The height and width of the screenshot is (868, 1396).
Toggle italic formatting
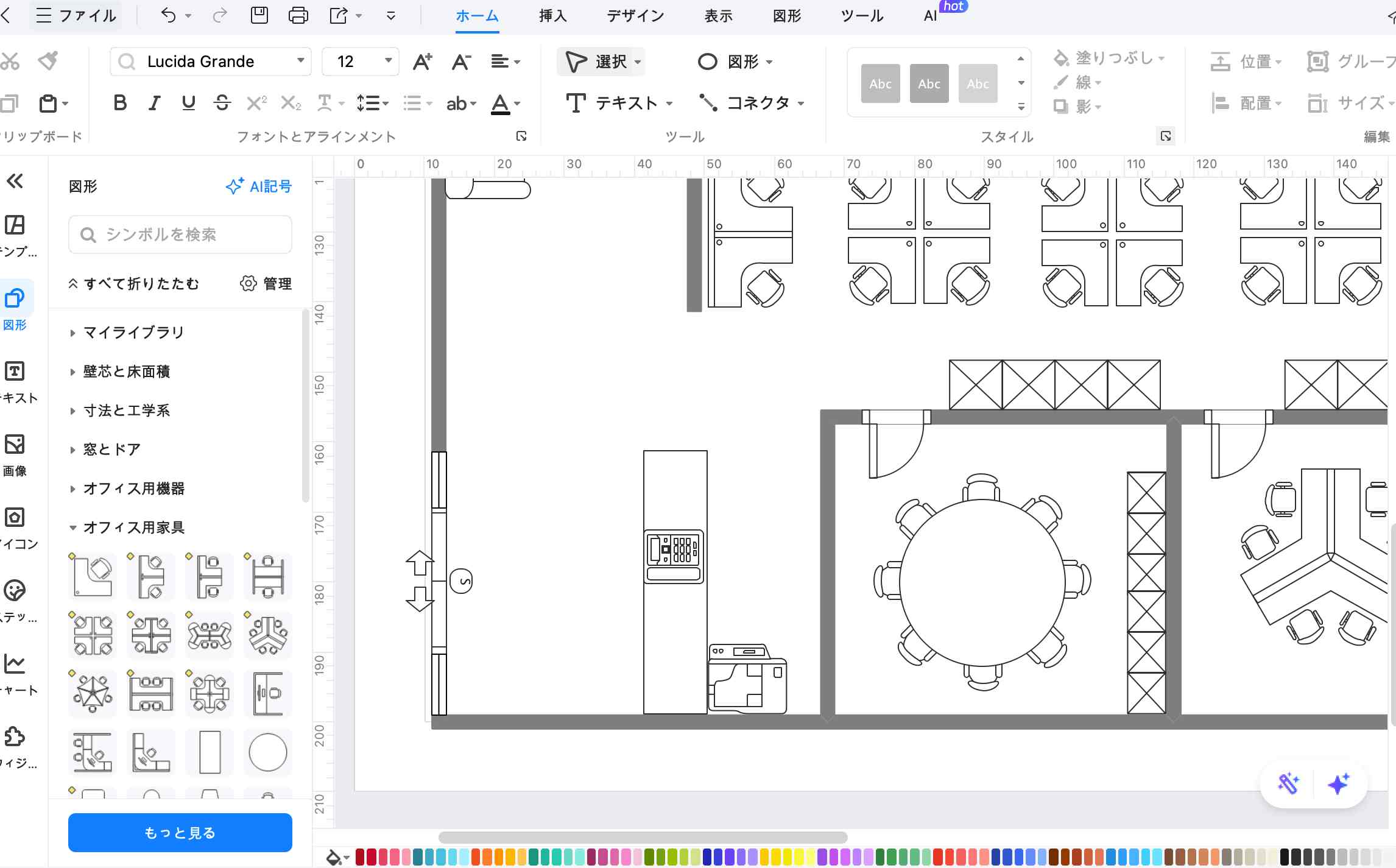click(x=155, y=103)
